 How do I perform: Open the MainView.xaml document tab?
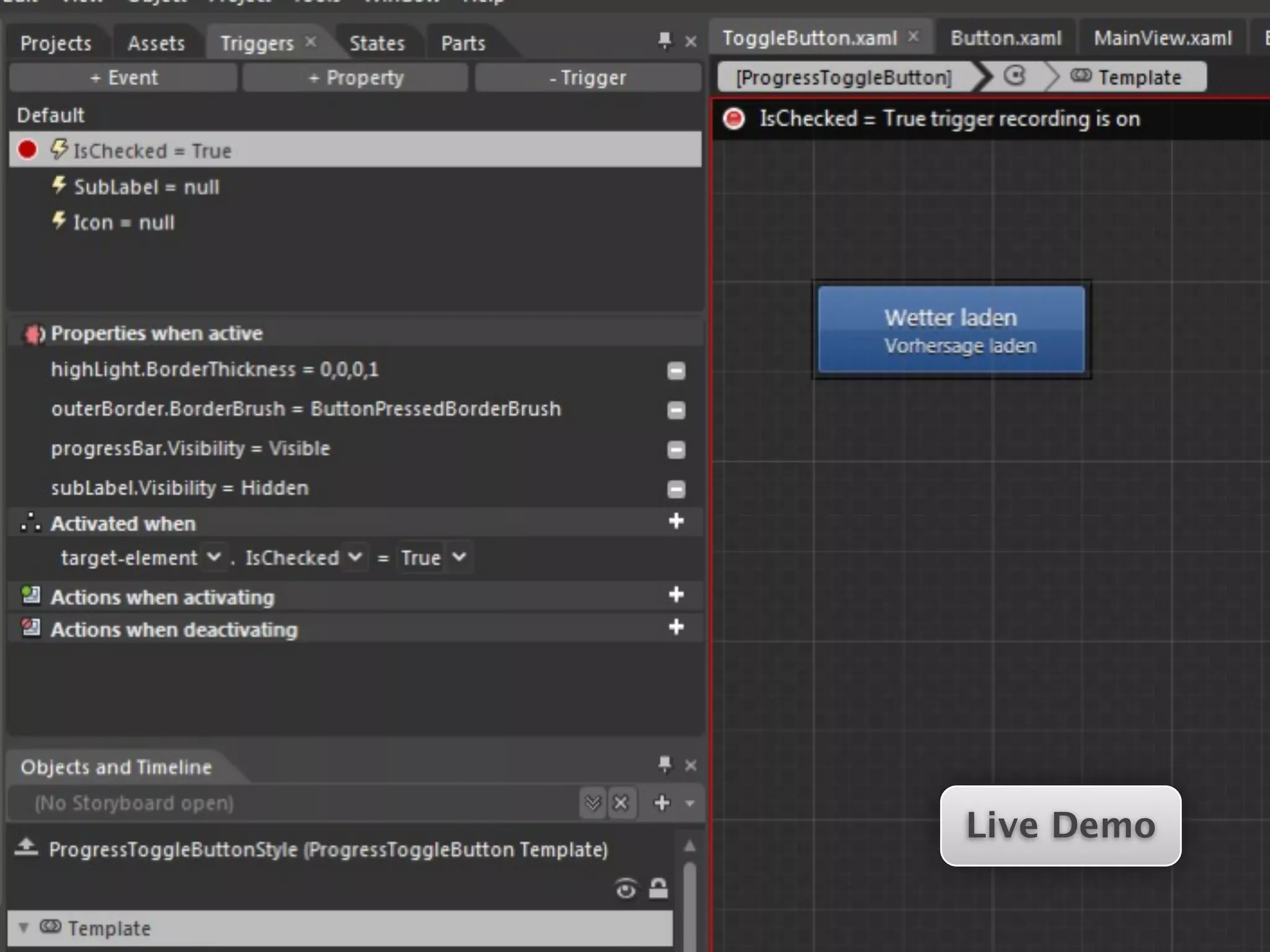coord(1163,38)
